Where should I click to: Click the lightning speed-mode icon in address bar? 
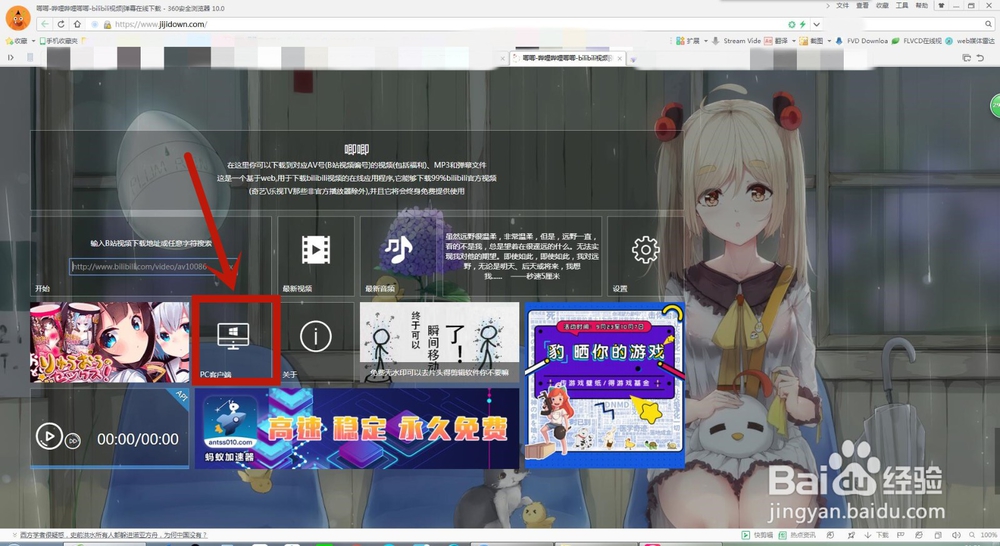pos(802,24)
